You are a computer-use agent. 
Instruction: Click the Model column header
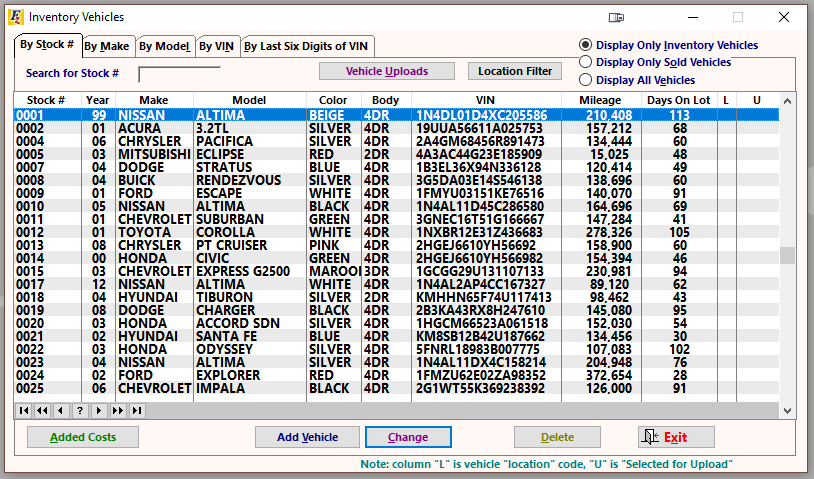[x=250, y=100]
